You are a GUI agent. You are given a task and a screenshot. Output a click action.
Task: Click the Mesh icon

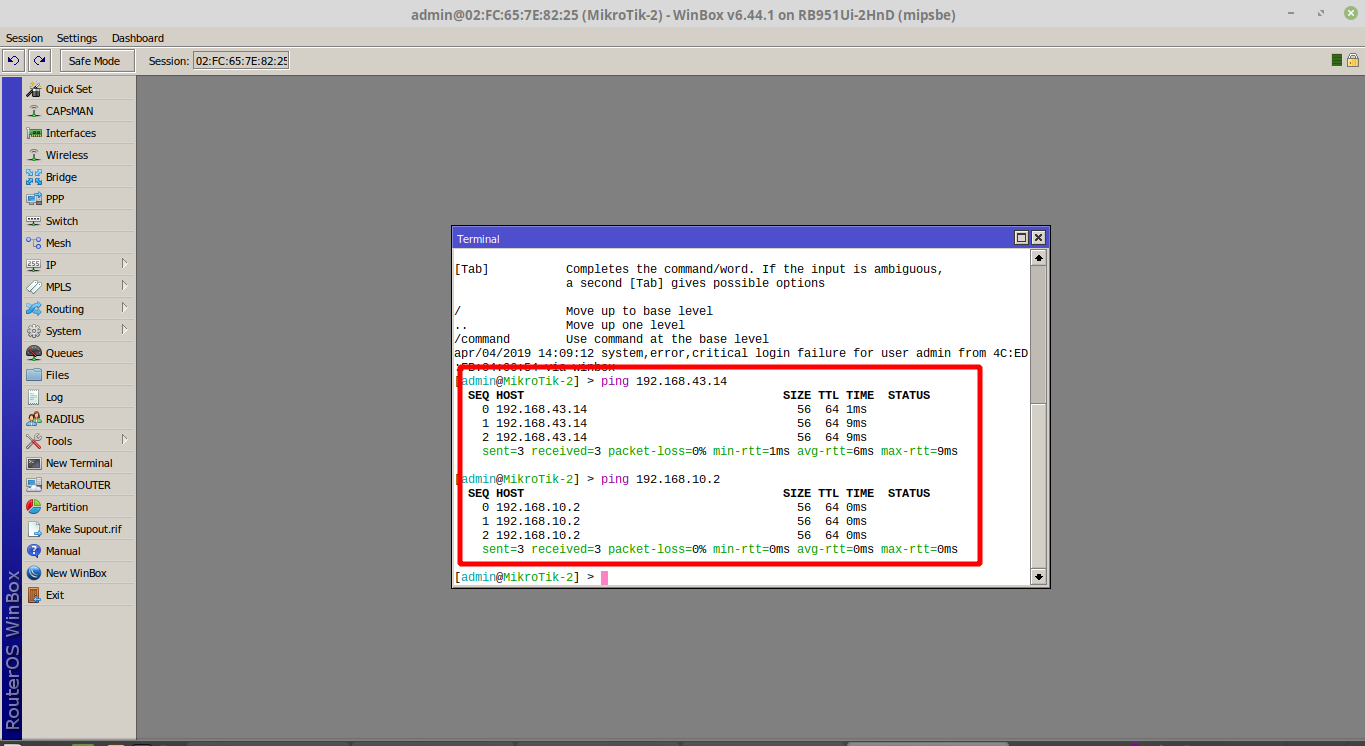click(x=34, y=243)
